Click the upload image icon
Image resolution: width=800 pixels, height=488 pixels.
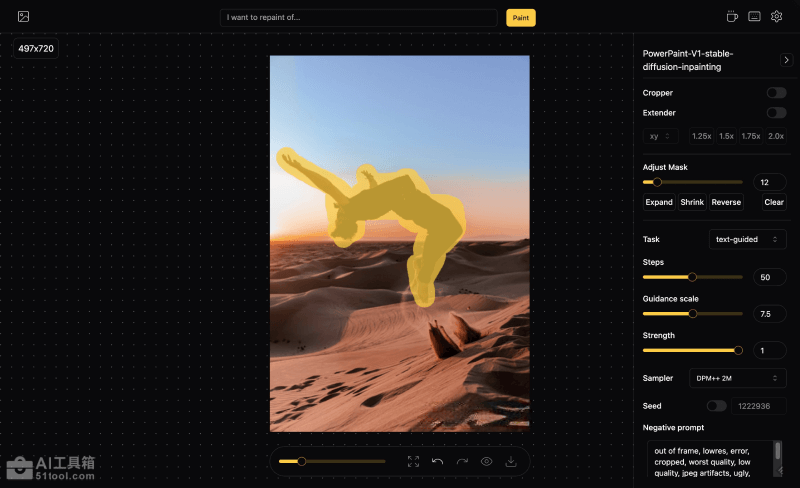23,17
